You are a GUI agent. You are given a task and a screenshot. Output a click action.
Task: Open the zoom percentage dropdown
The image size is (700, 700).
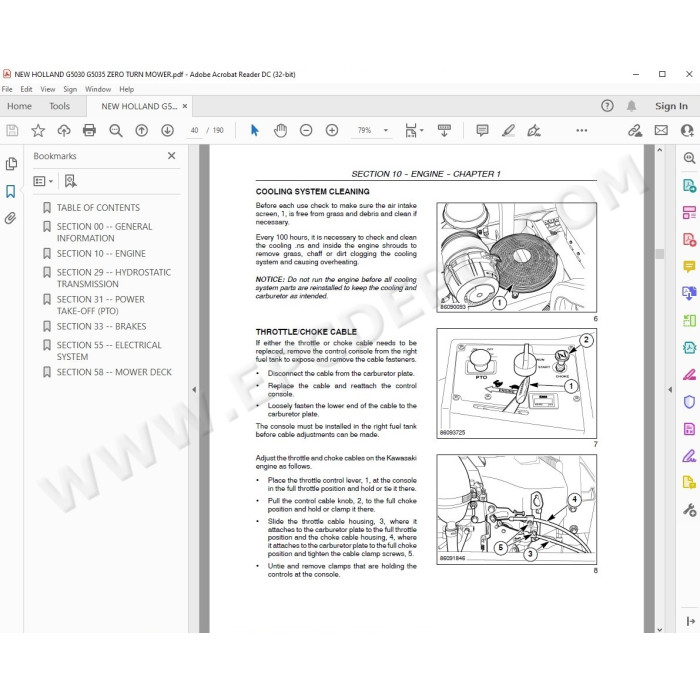(x=386, y=130)
